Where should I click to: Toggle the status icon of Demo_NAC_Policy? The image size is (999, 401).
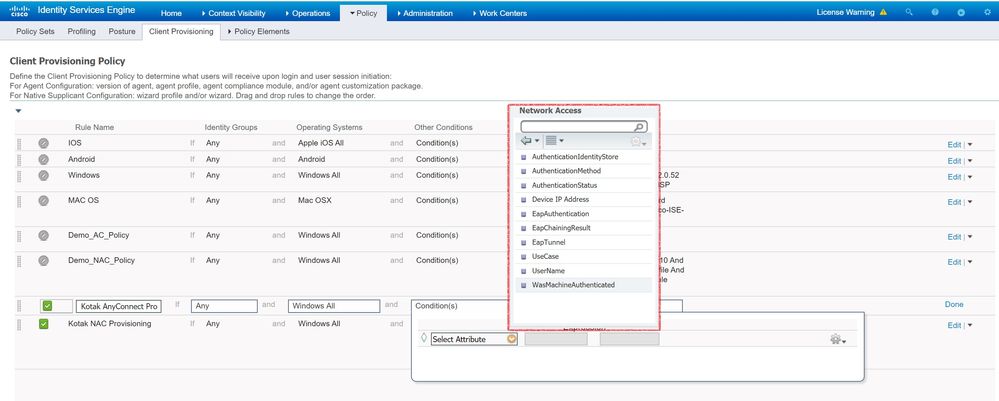tap(43, 261)
